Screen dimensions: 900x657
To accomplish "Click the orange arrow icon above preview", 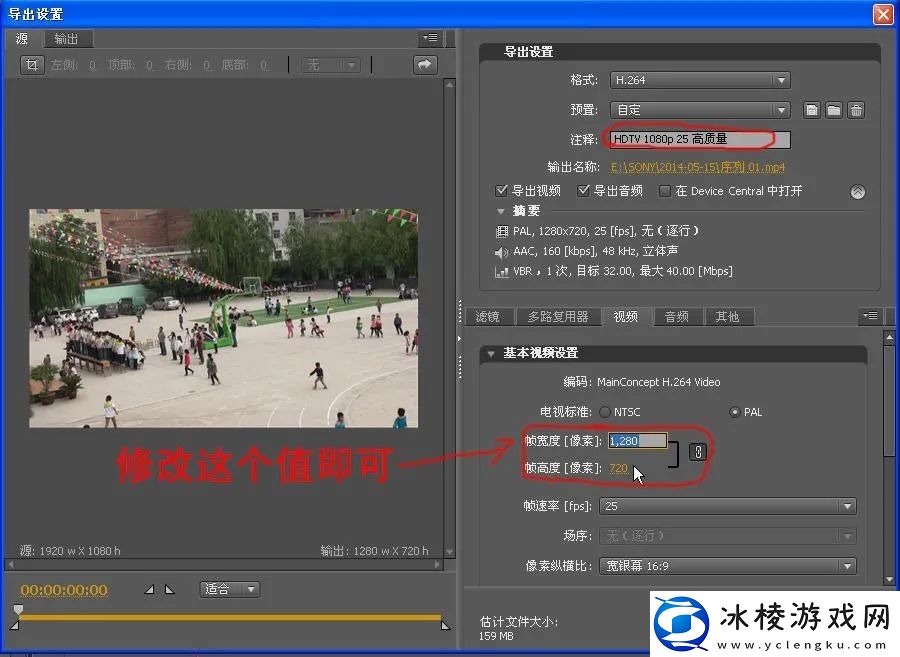I will [424, 64].
